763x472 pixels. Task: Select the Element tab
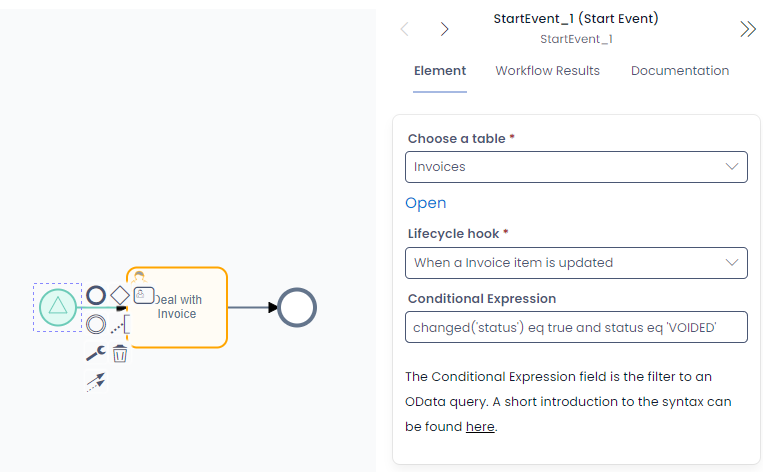point(440,71)
